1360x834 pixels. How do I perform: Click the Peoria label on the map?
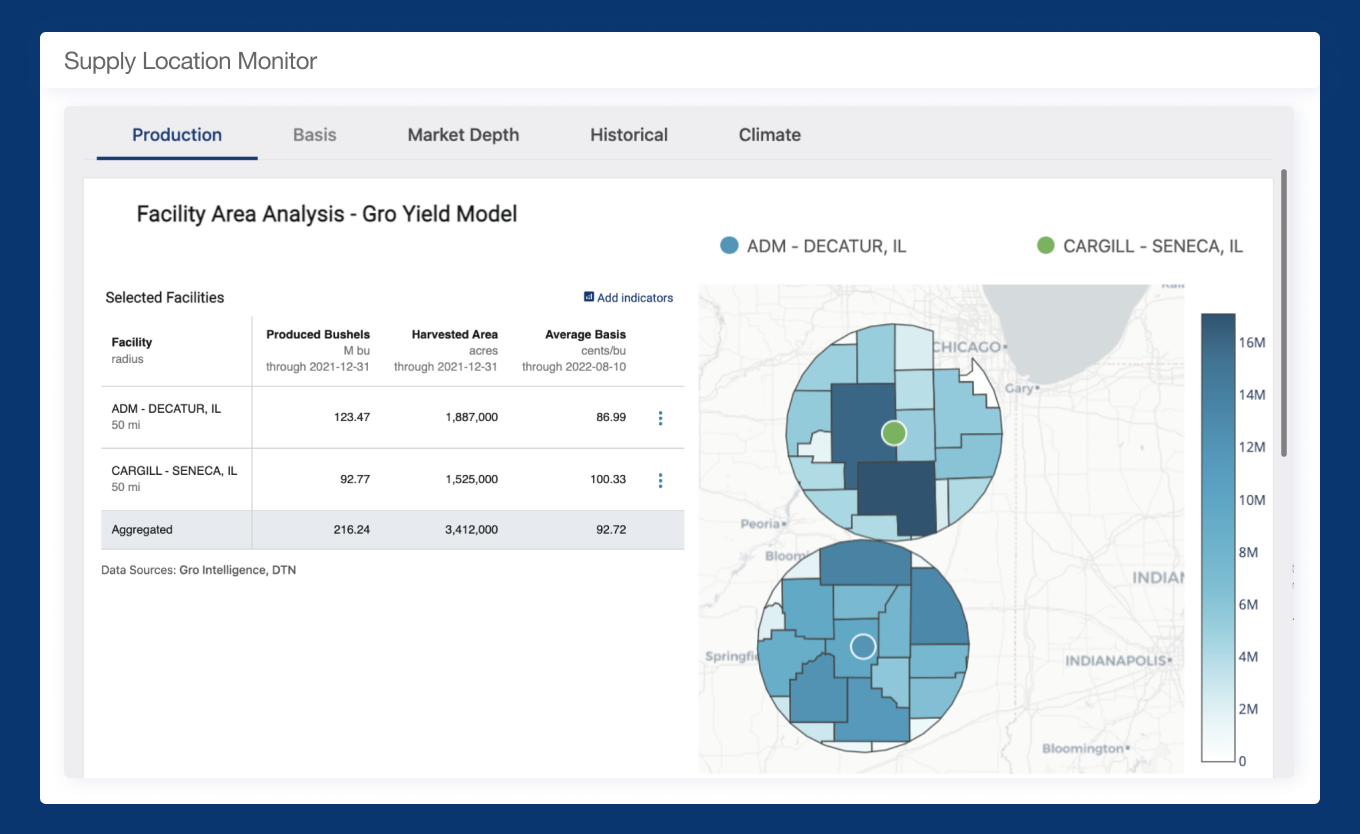coord(763,523)
